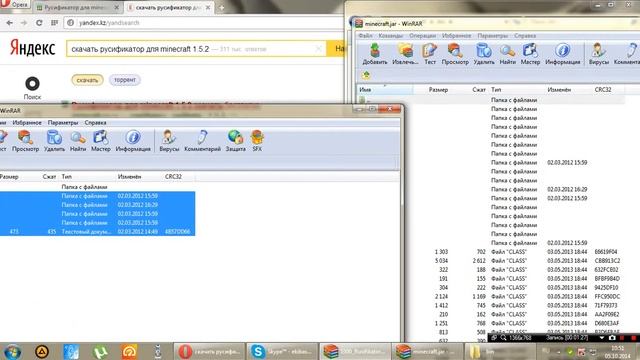The width and height of the screenshot is (640, 360).
Task: Click the Opera menu button
Action: [x=14, y=4]
